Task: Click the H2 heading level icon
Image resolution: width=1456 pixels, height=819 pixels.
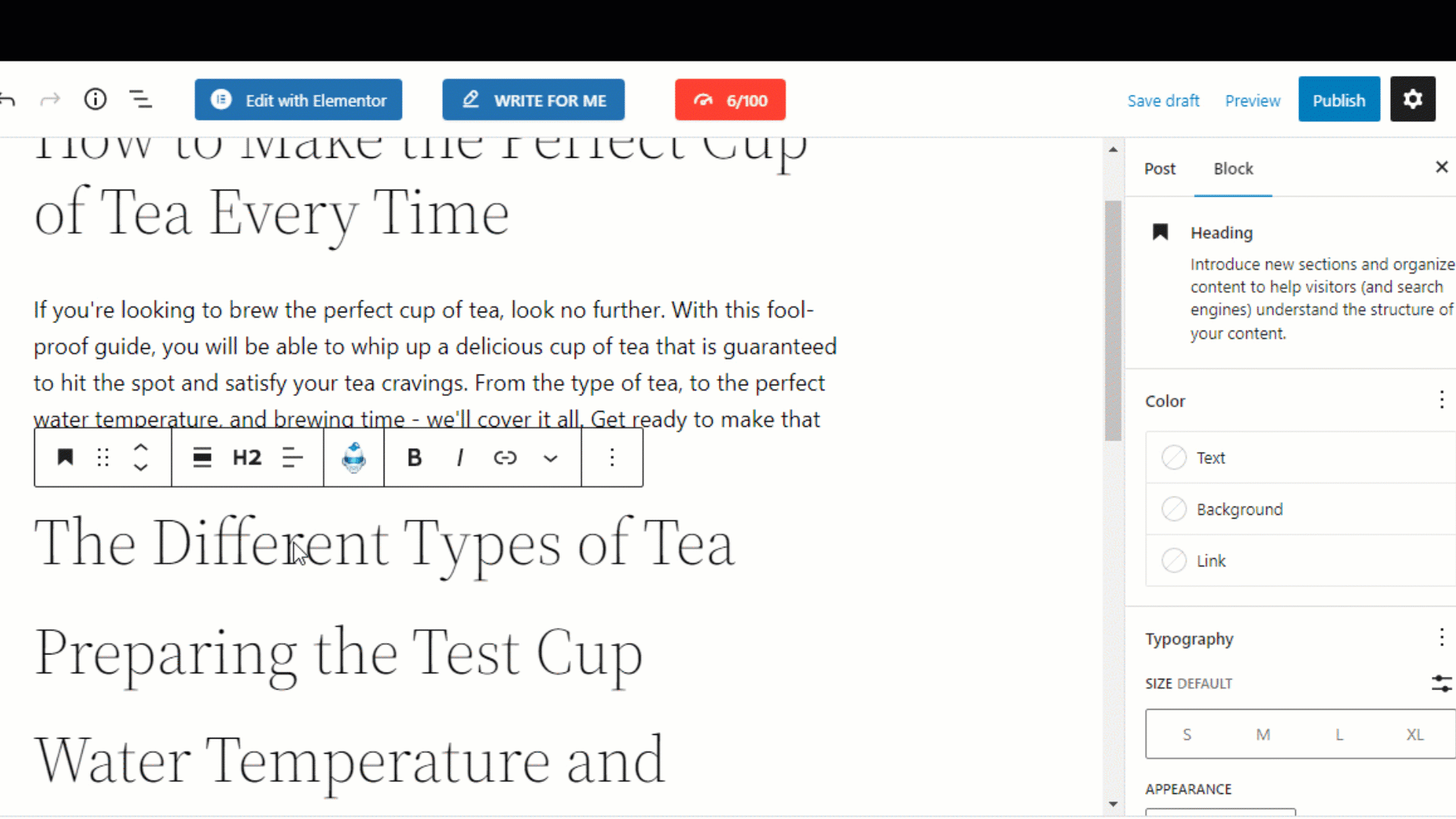Action: 246,458
